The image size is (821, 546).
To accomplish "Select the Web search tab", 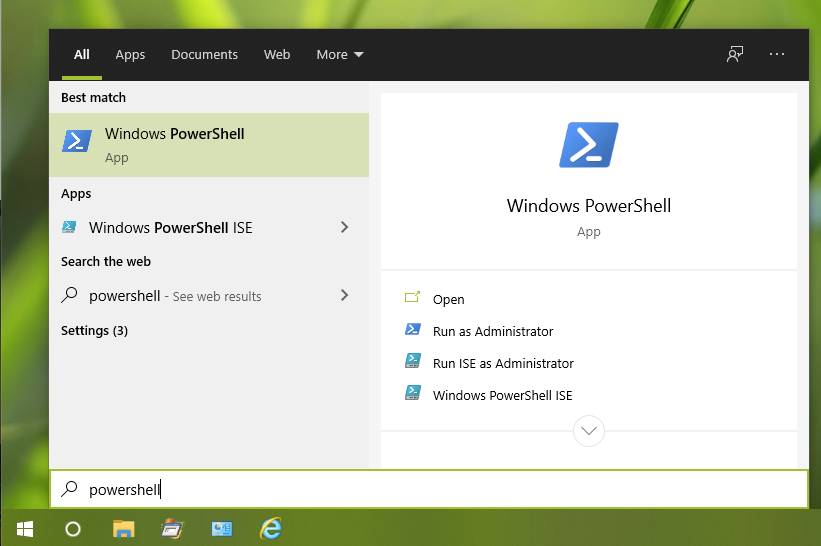I will [x=277, y=54].
